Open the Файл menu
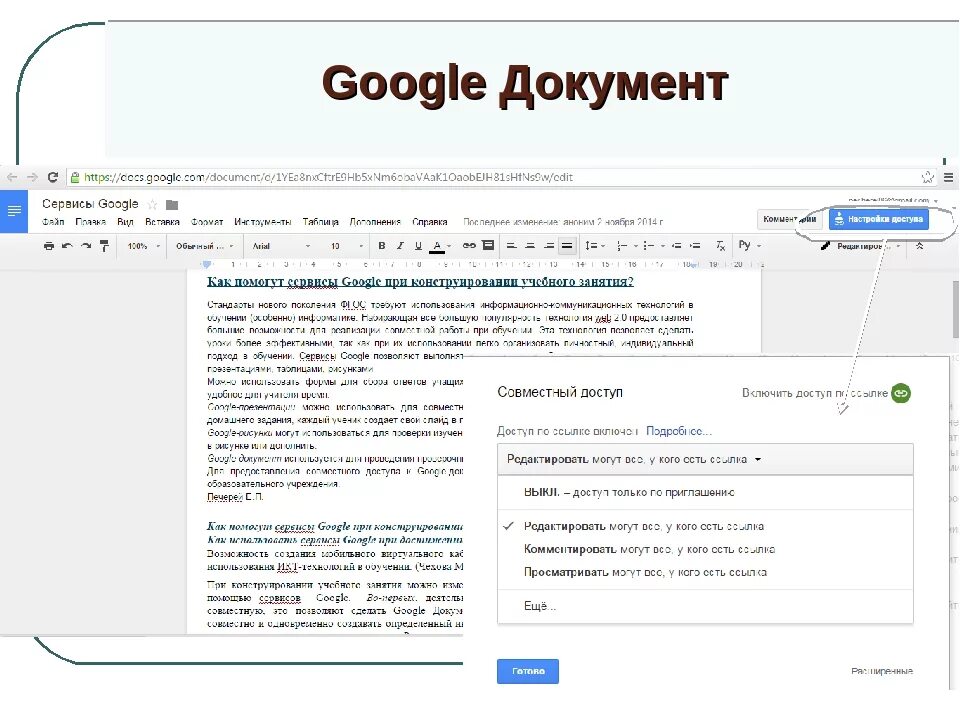The width and height of the screenshot is (960, 720). [x=53, y=222]
